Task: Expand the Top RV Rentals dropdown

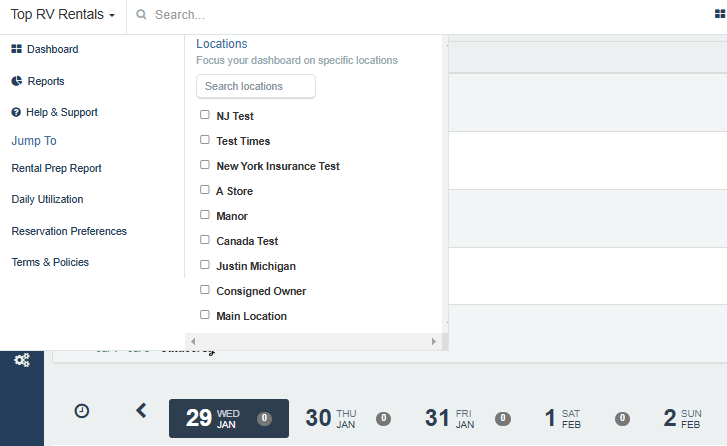Action: (63, 15)
